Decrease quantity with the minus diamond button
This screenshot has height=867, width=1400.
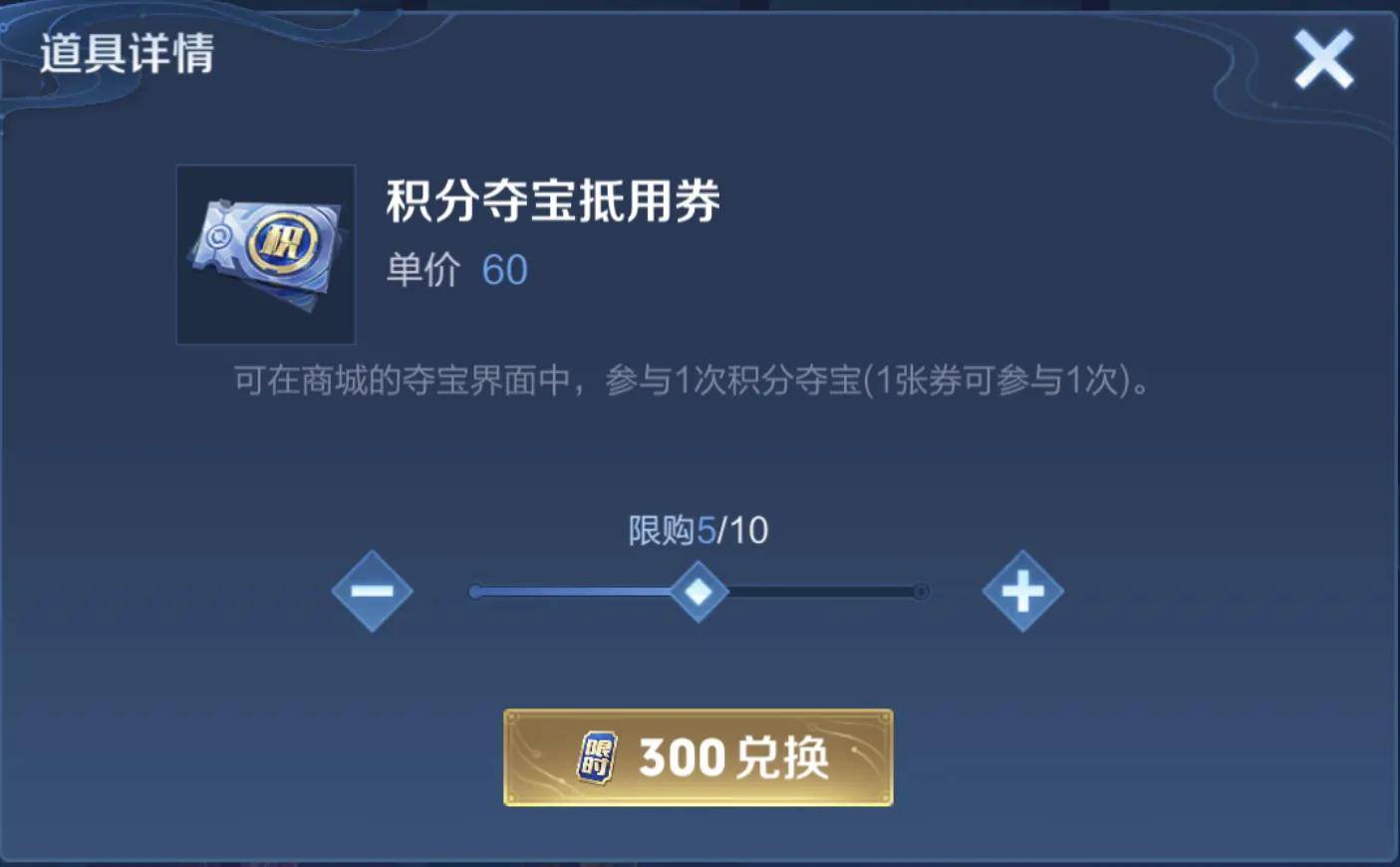(x=372, y=591)
